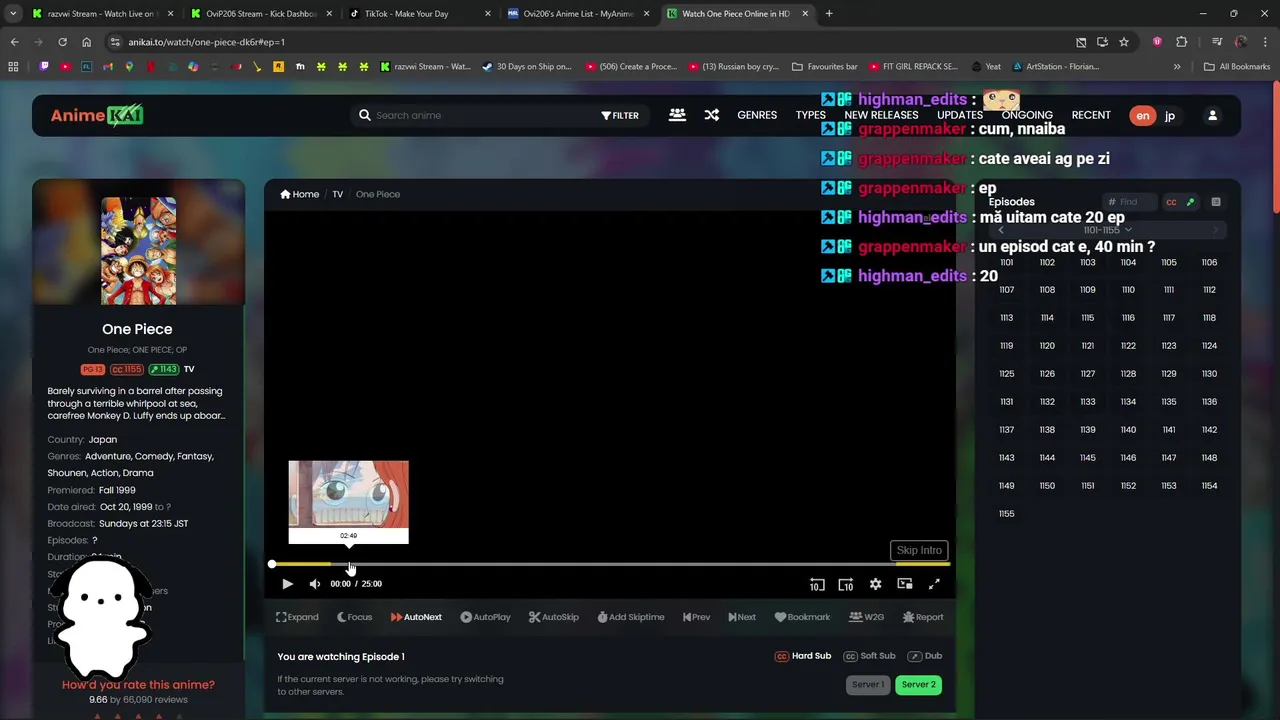Toggle Focus mode
The height and width of the screenshot is (720, 1280).
click(354, 617)
